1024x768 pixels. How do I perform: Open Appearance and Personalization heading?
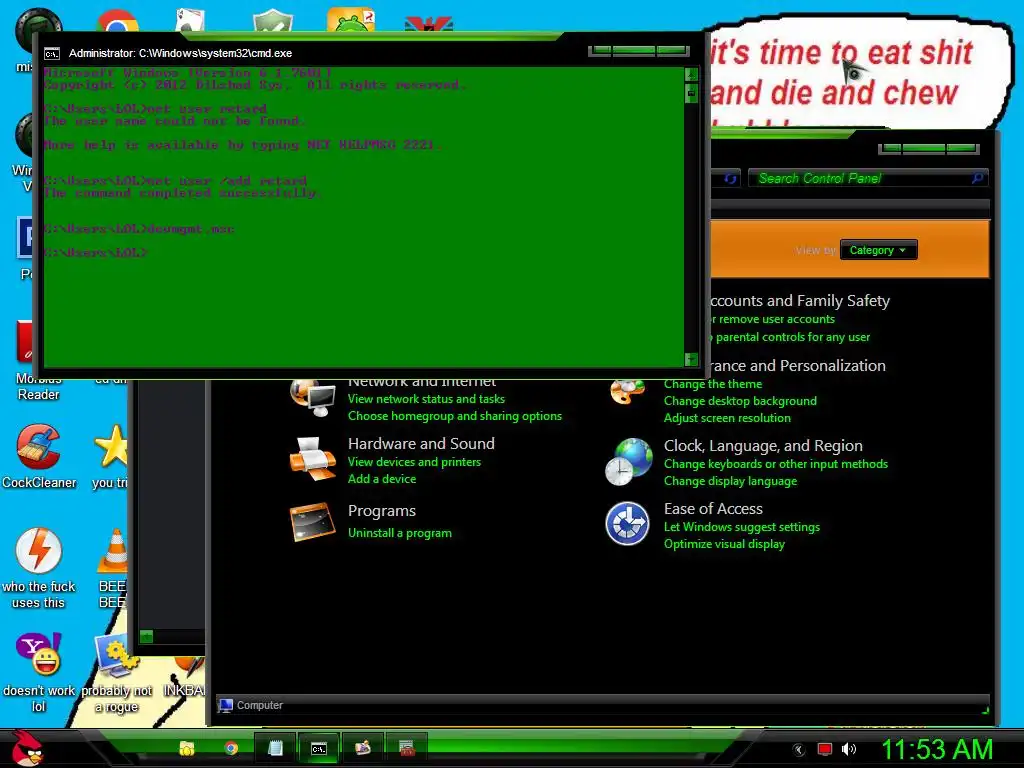pos(798,366)
